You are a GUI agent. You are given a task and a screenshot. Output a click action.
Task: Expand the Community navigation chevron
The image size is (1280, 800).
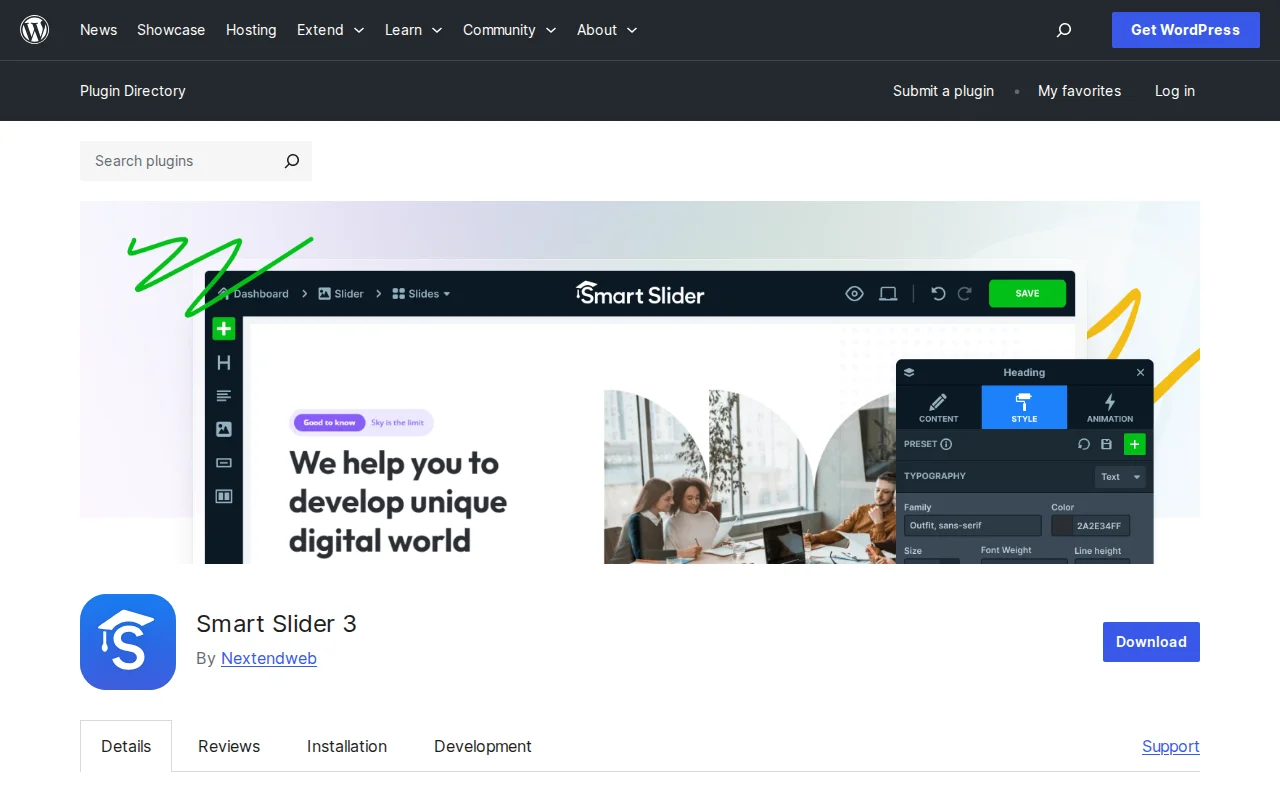[551, 30]
